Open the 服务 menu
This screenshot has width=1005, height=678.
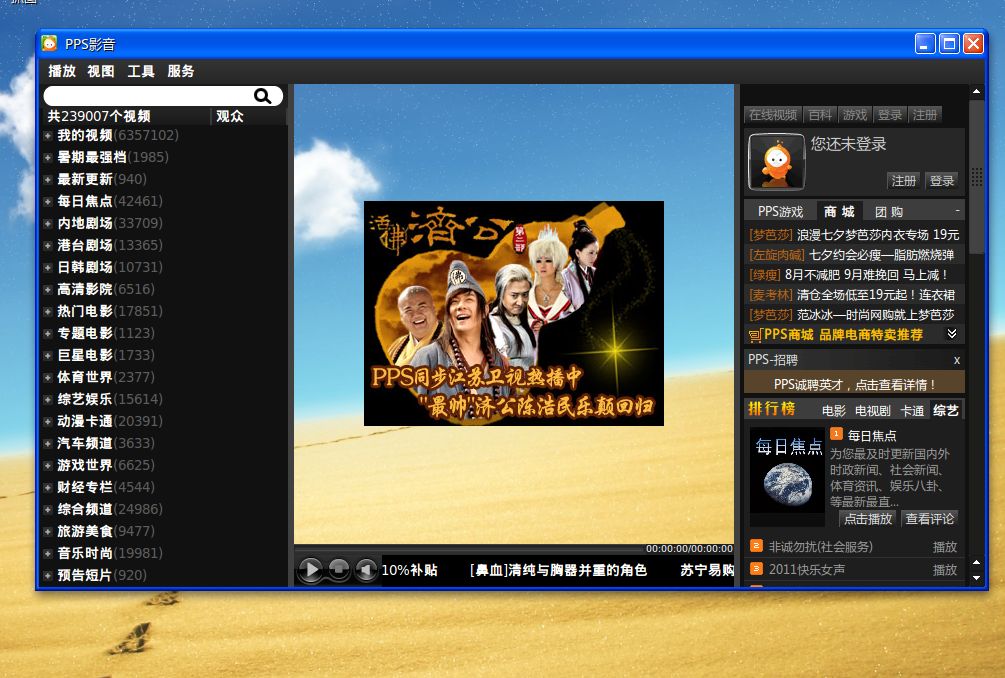(181, 71)
